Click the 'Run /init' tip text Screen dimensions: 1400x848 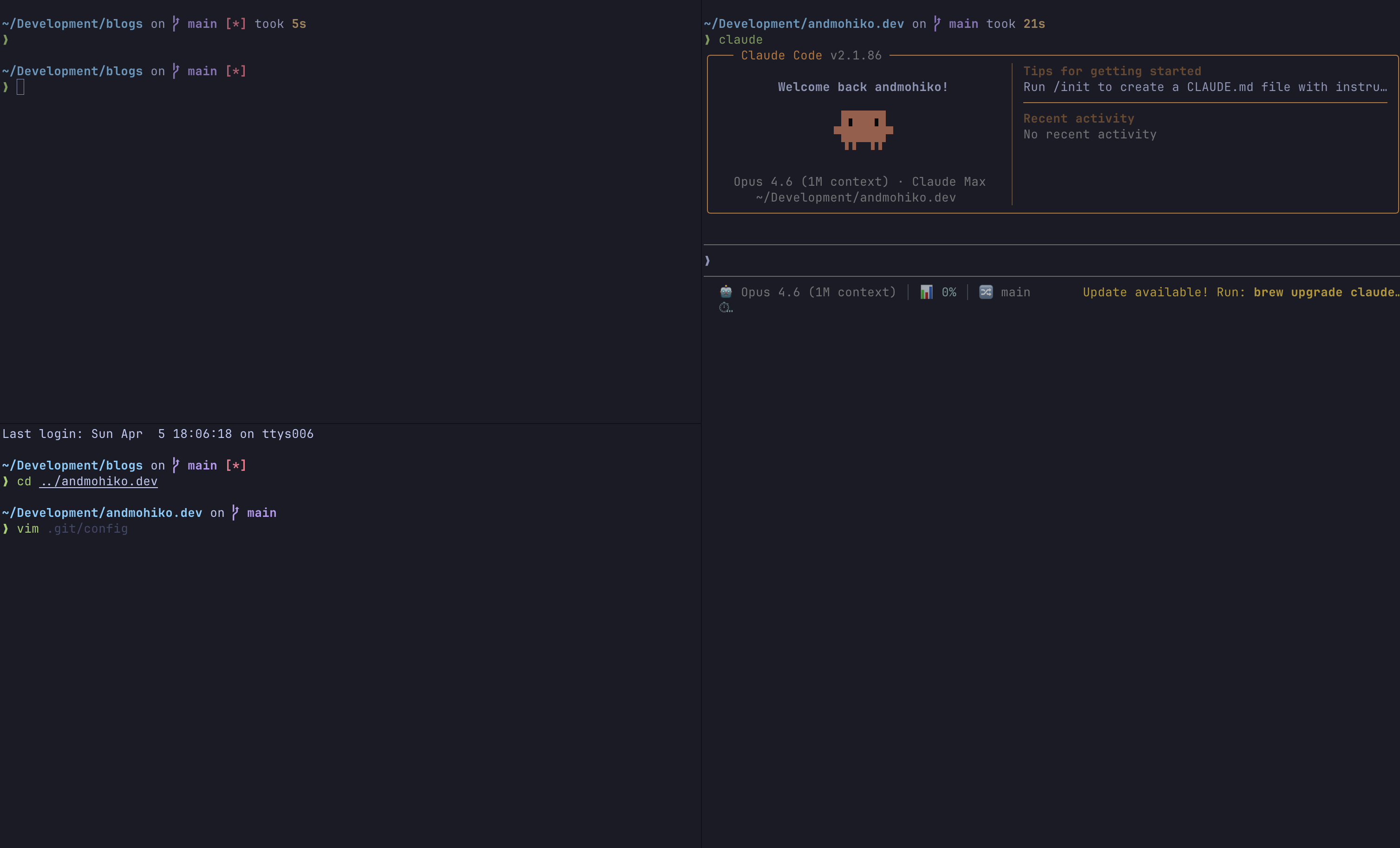1204,87
